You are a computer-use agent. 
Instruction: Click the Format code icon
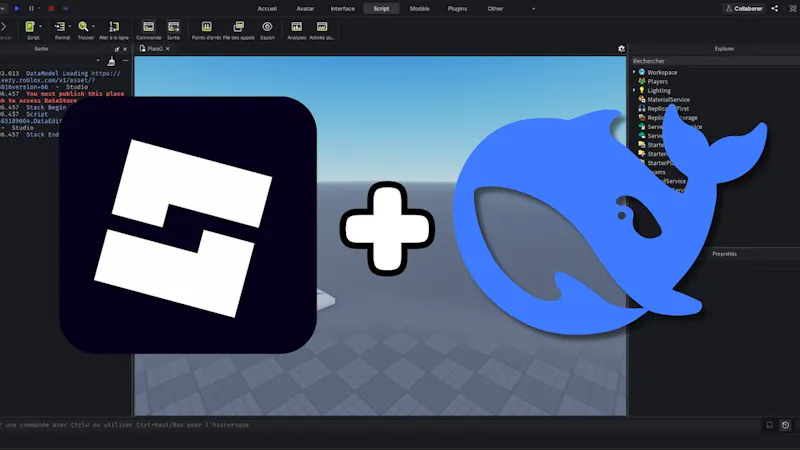point(60,27)
